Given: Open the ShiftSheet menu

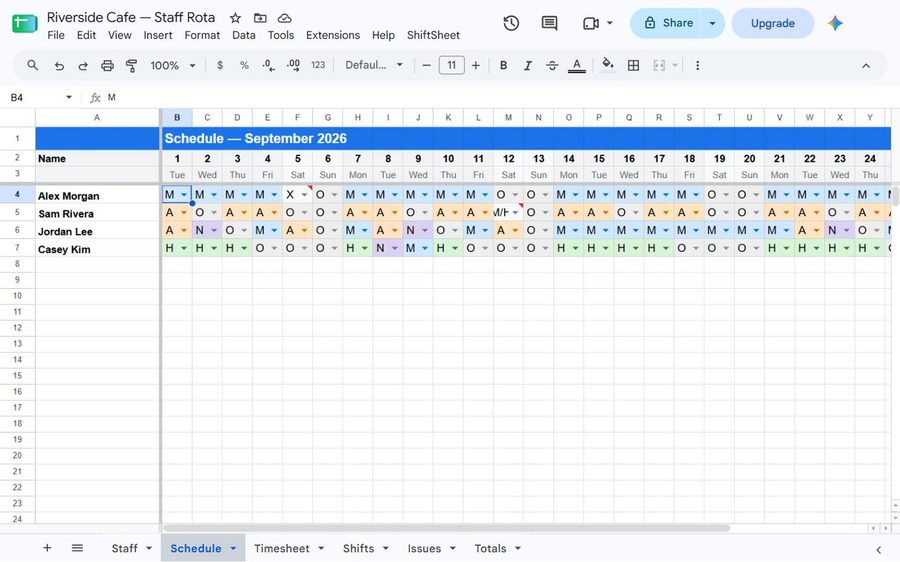Looking at the screenshot, I should click(x=433, y=35).
